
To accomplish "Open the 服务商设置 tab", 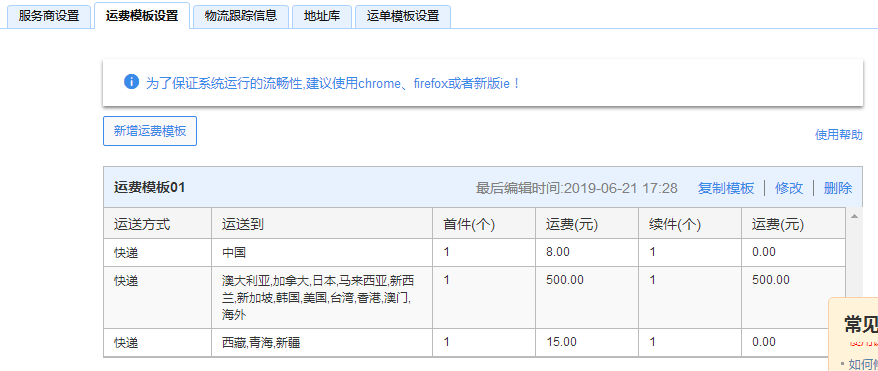I will [49, 16].
